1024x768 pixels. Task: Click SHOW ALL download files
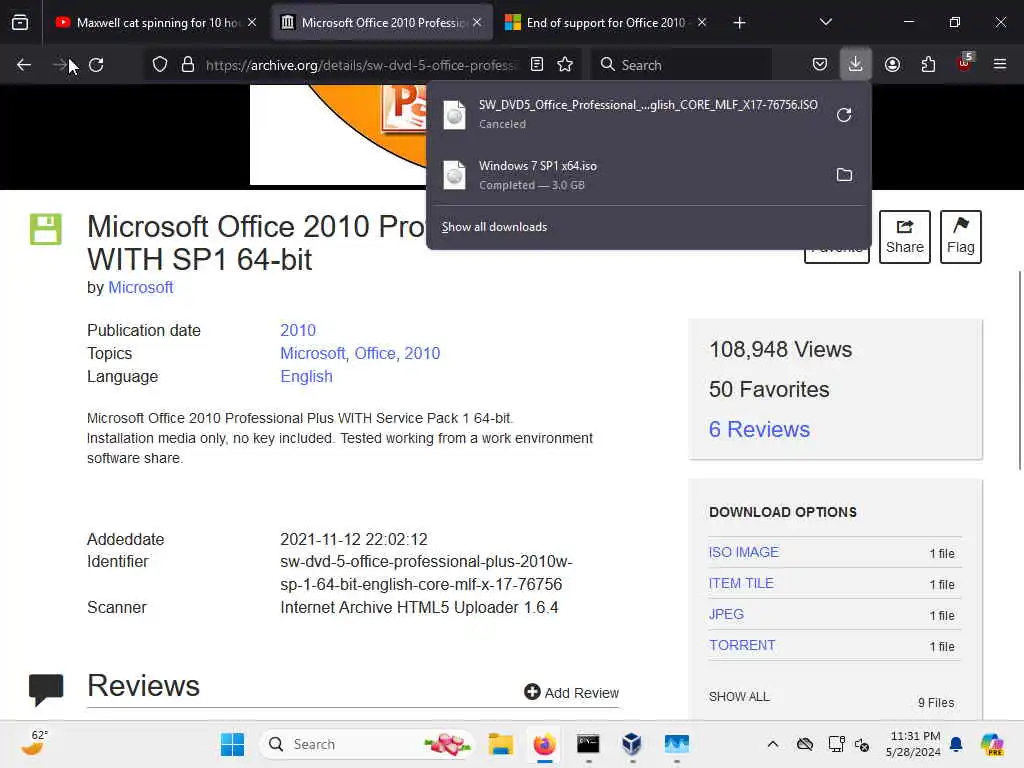pyautogui.click(x=739, y=697)
